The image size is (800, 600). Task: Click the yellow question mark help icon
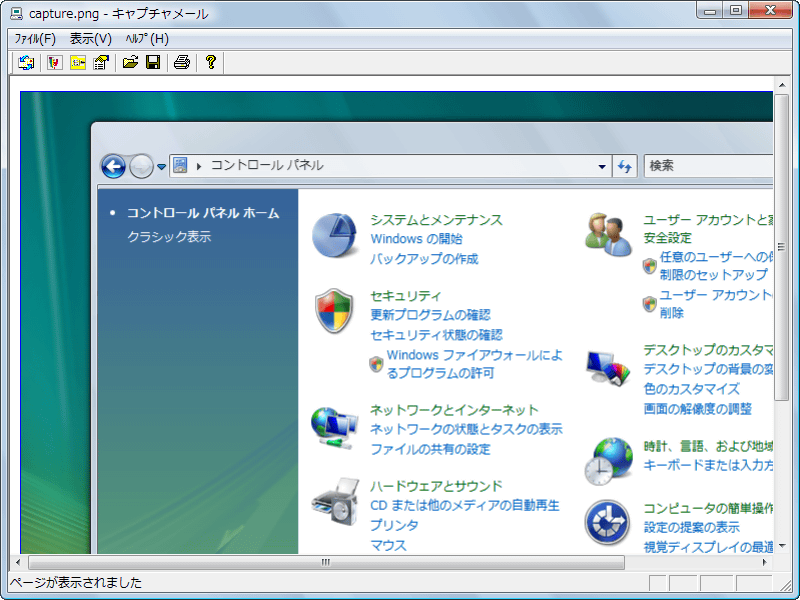click(211, 63)
